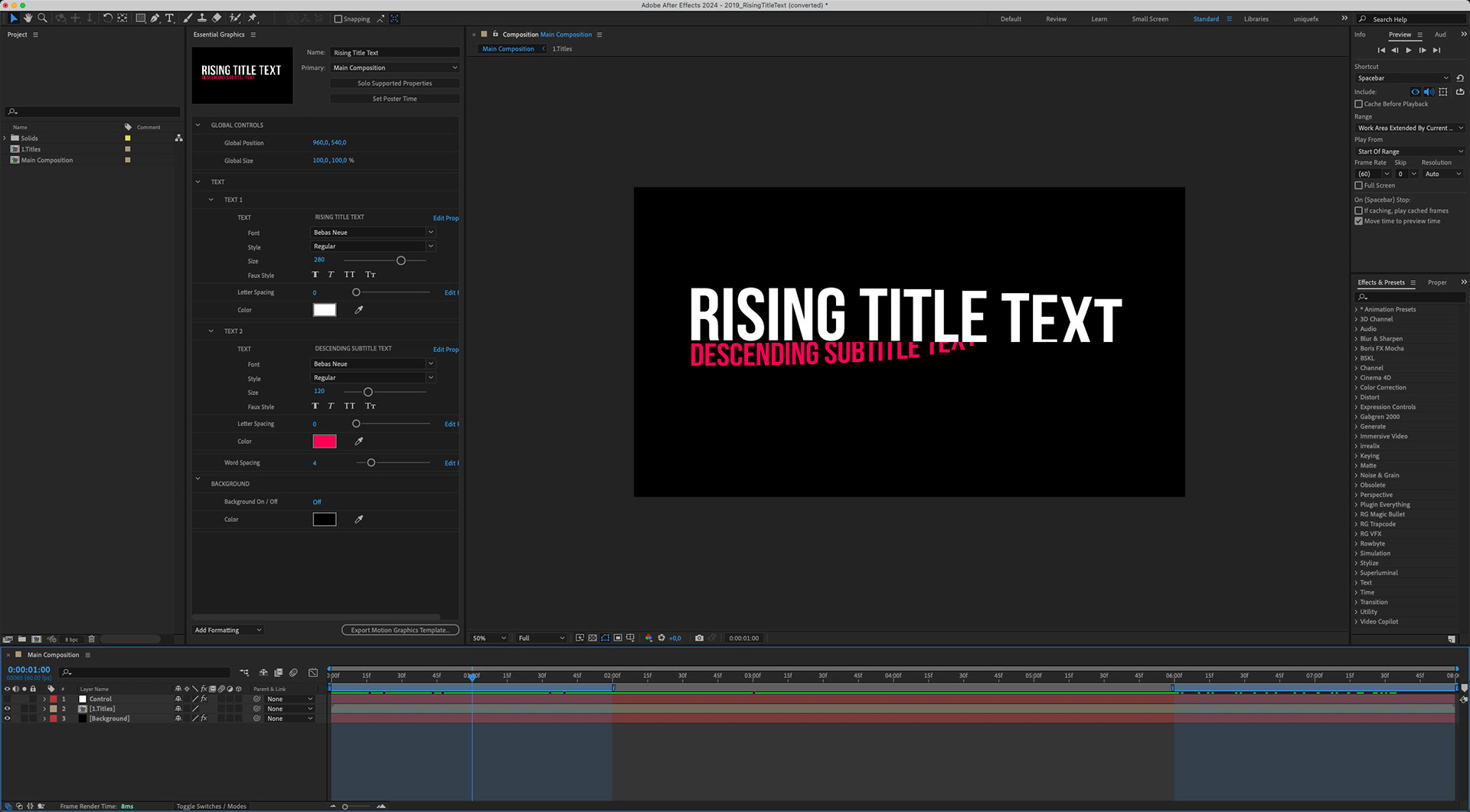
Task: Toggle Transparency Grid in viewer
Action: [x=592, y=638]
